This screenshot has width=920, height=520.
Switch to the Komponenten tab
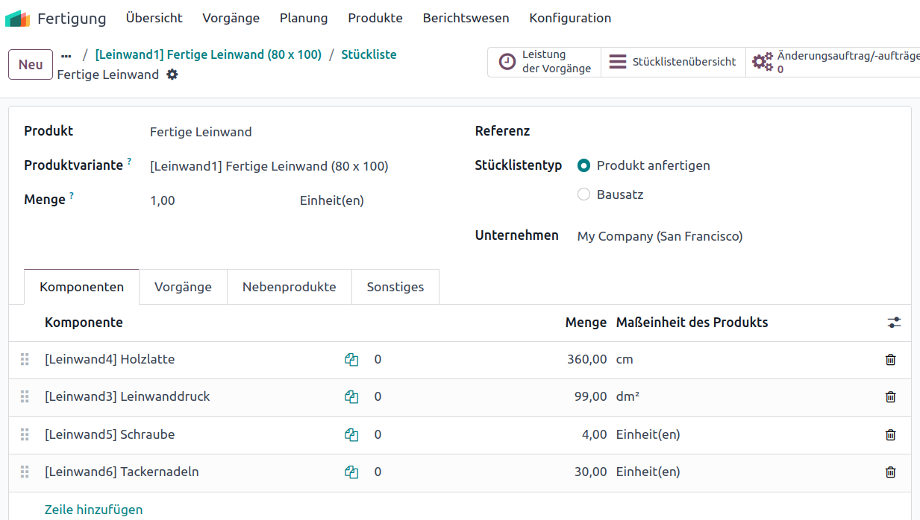pyautogui.click(x=82, y=287)
